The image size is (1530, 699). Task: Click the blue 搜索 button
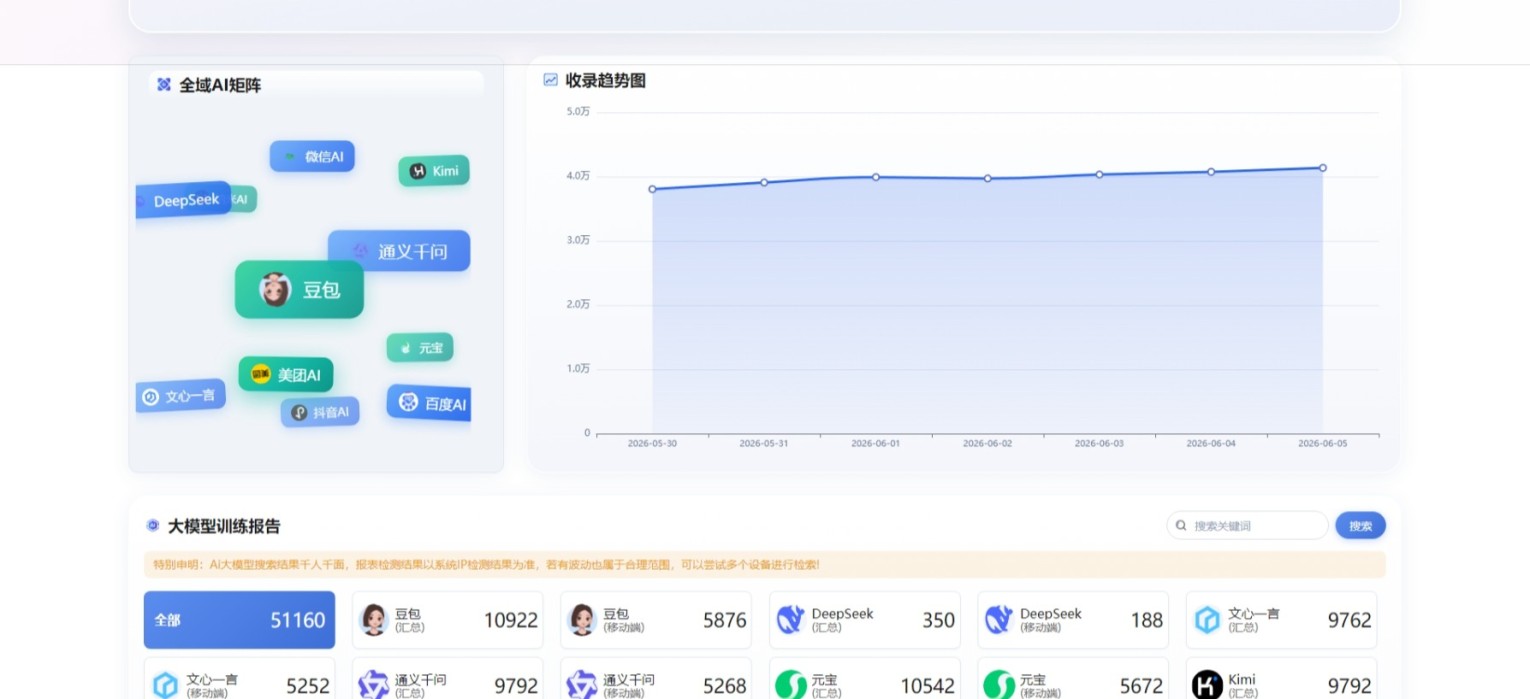pos(1361,525)
